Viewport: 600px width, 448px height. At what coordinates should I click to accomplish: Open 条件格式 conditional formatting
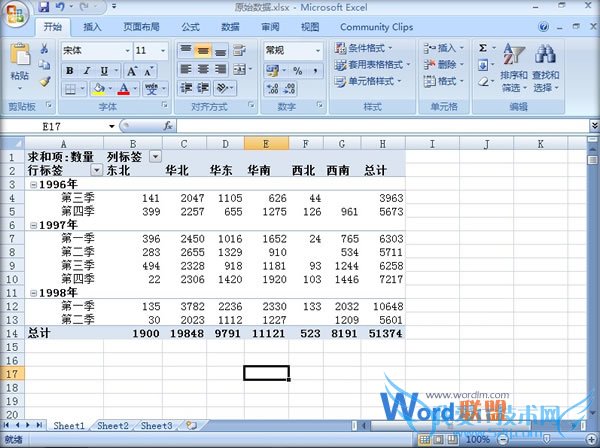(x=364, y=48)
